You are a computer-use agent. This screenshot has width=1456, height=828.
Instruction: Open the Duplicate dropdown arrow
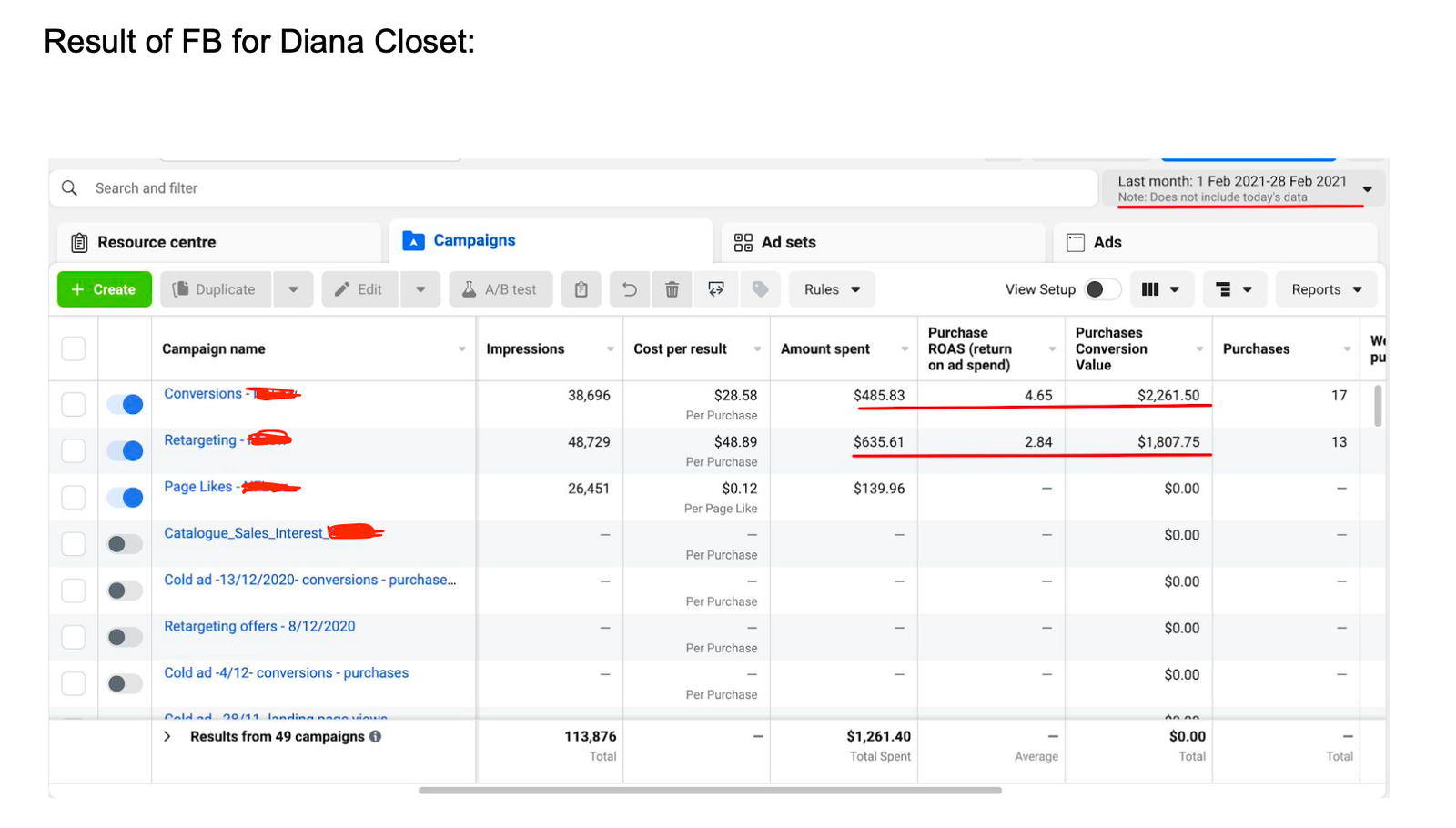[293, 289]
